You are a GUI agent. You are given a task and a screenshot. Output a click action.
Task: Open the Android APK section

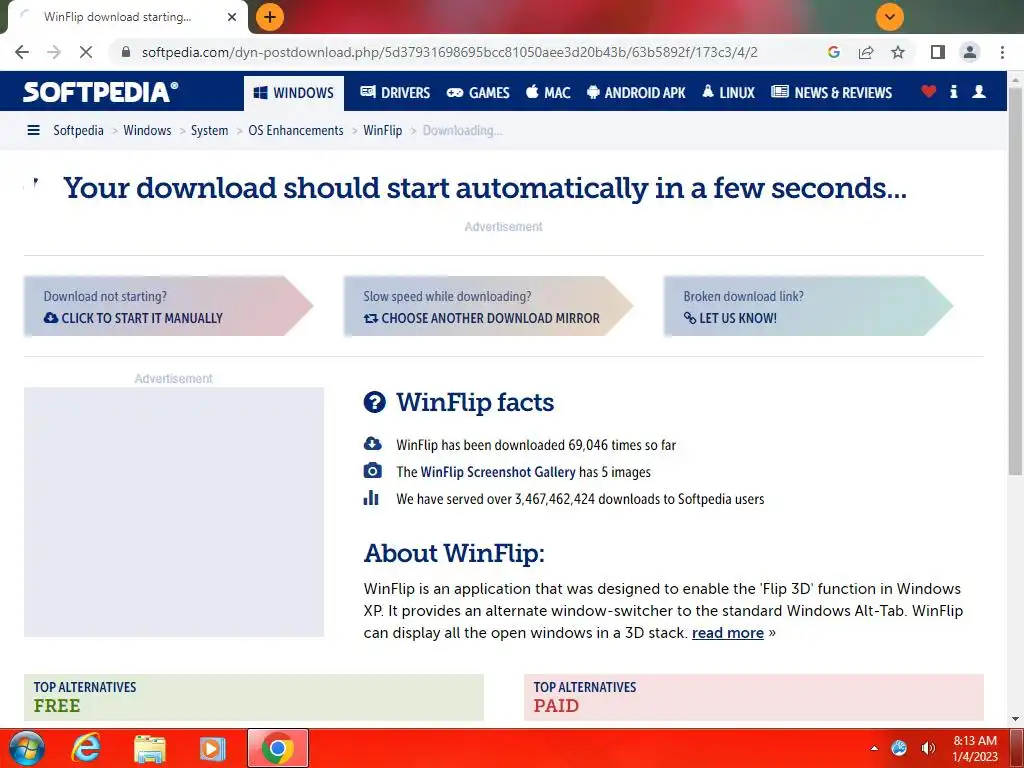click(636, 93)
